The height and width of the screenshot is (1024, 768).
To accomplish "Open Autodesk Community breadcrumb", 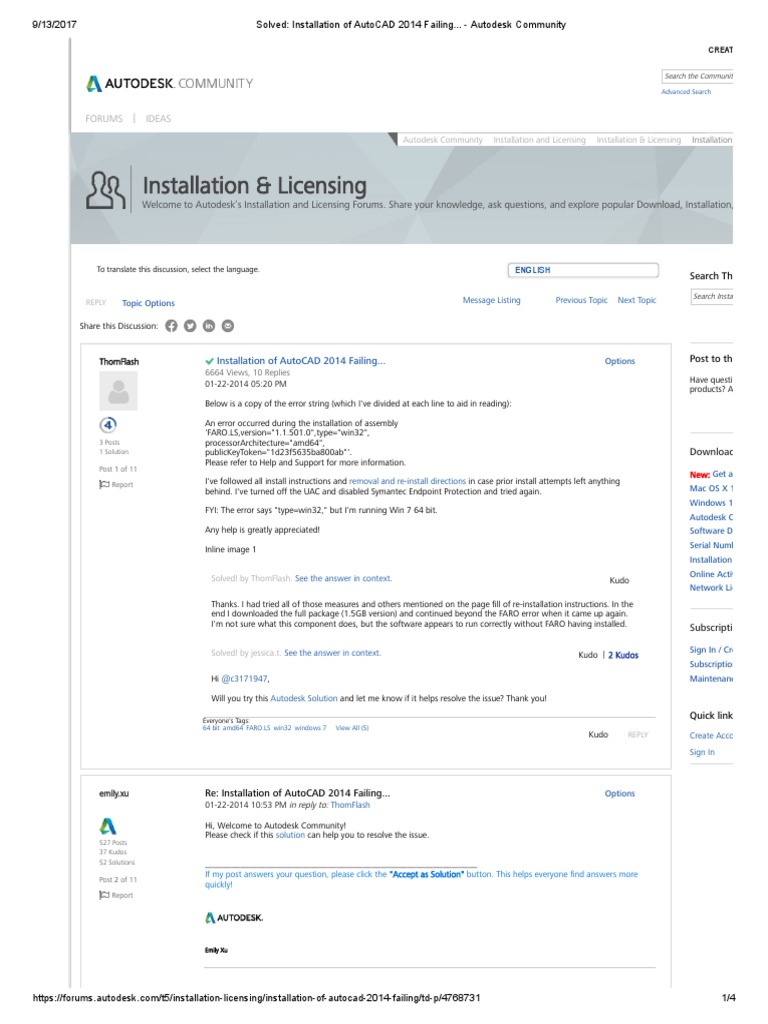I will (x=443, y=140).
